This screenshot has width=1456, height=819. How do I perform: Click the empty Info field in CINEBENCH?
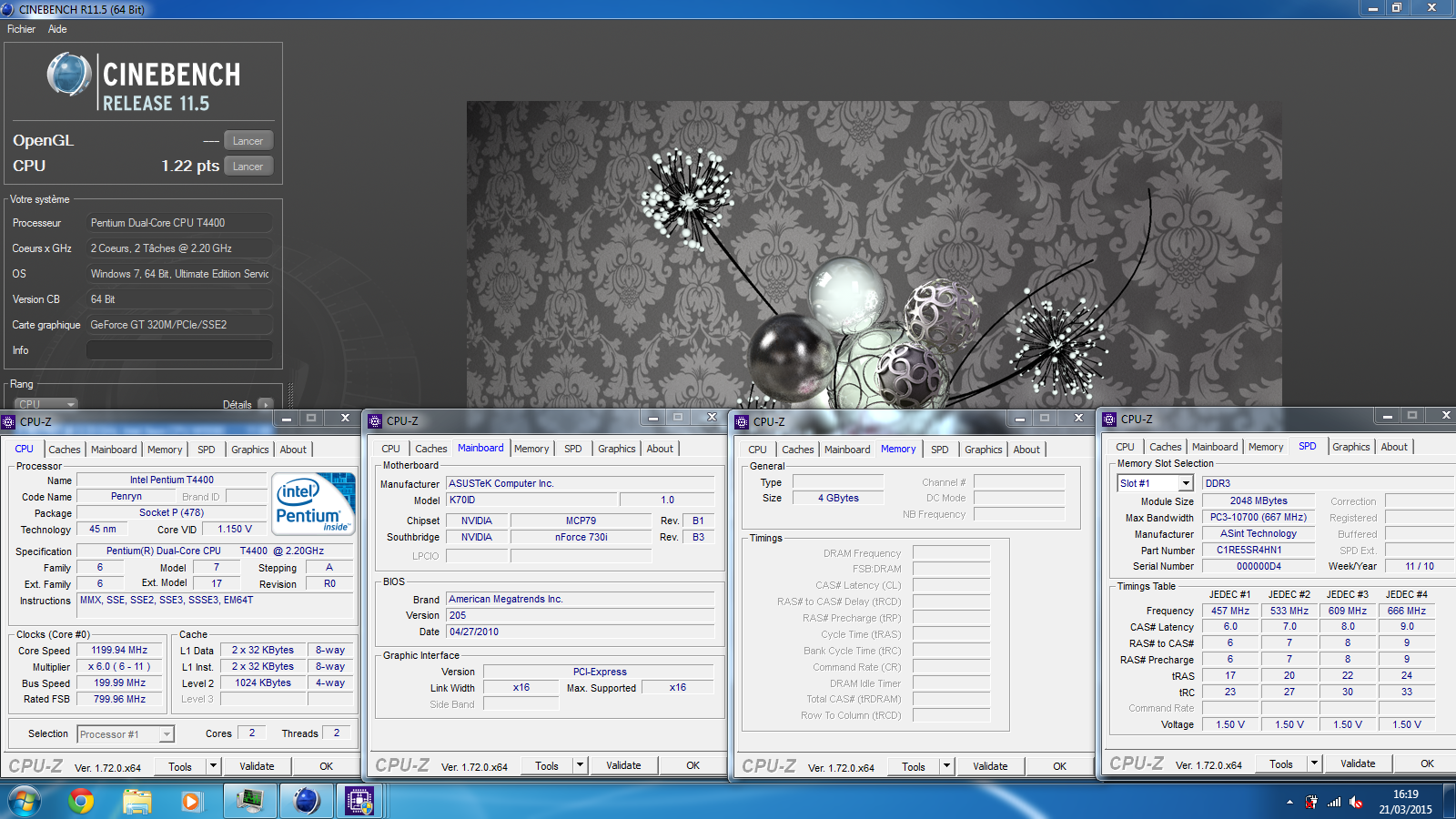179,350
